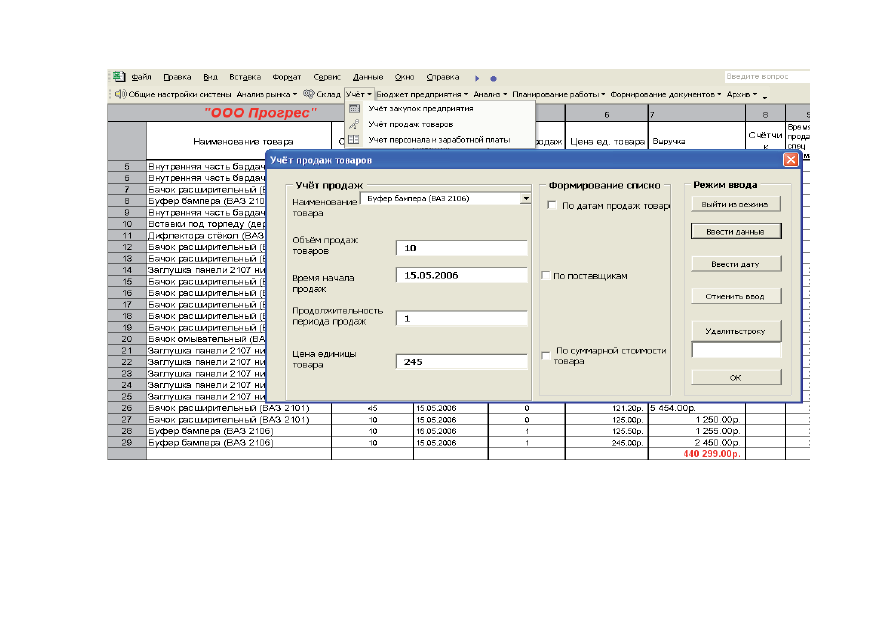Open the Правка menu
893x629 pixels.
[177, 77]
